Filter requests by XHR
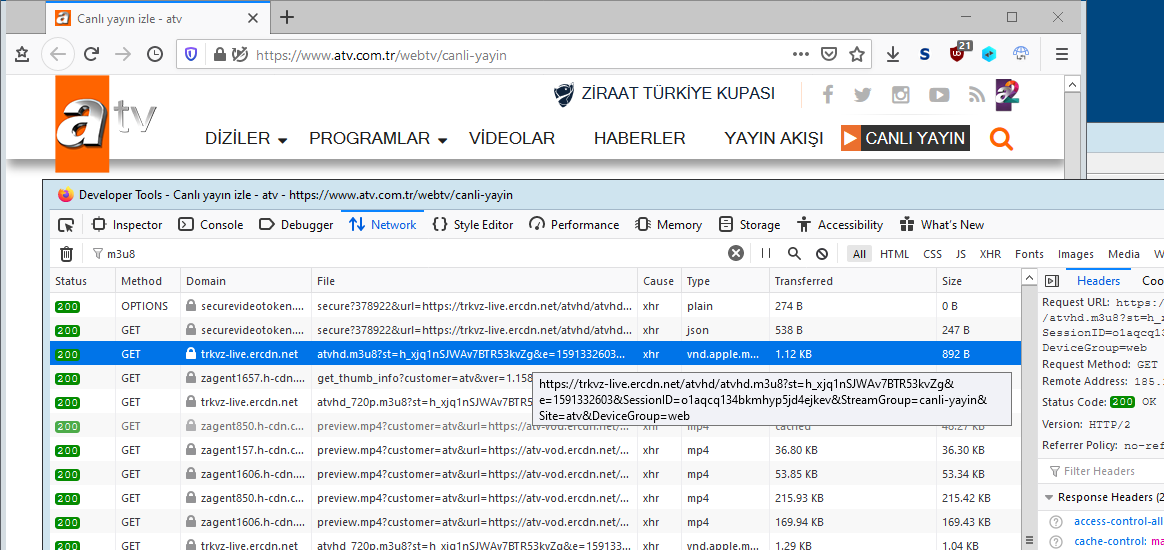Screen dimensions: 1164x550 pyautogui.click(x=990, y=254)
